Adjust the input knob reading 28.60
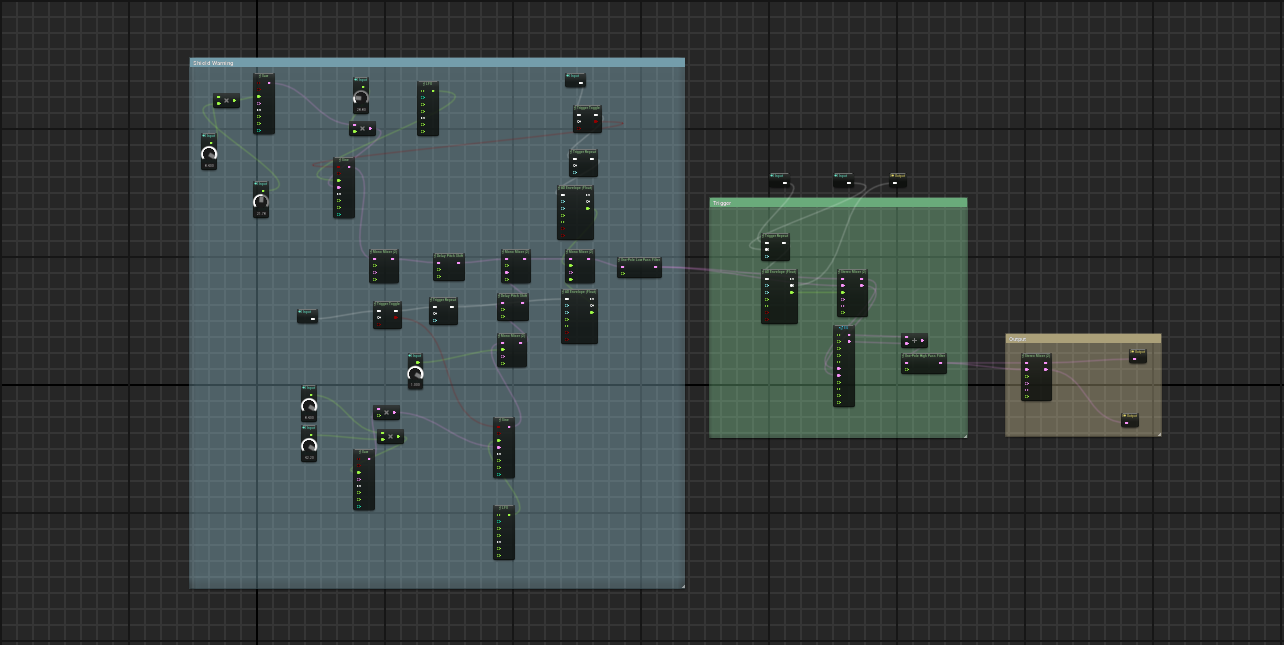This screenshot has height=645, width=1284. point(361,96)
